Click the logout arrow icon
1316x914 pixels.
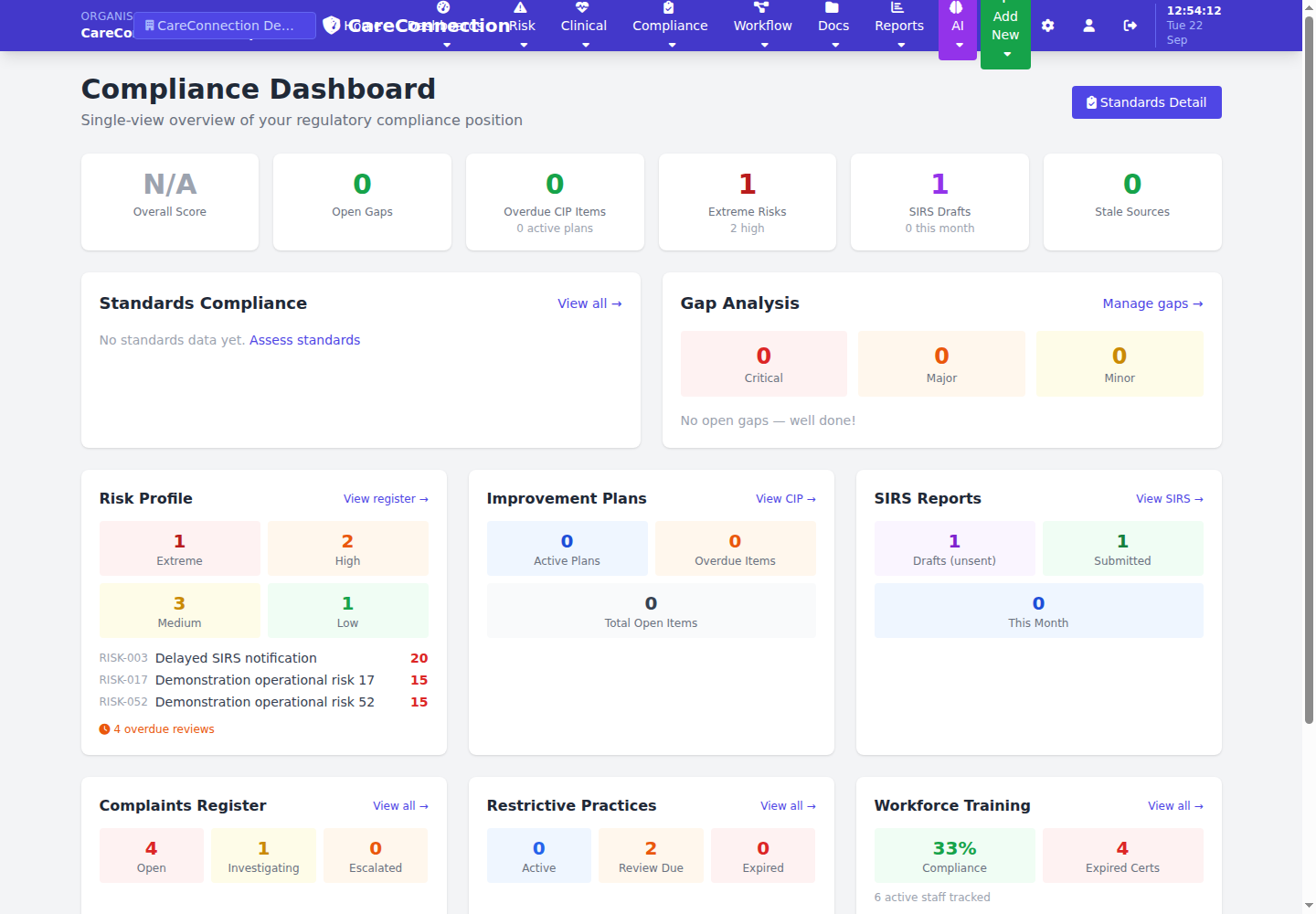[1130, 26]
